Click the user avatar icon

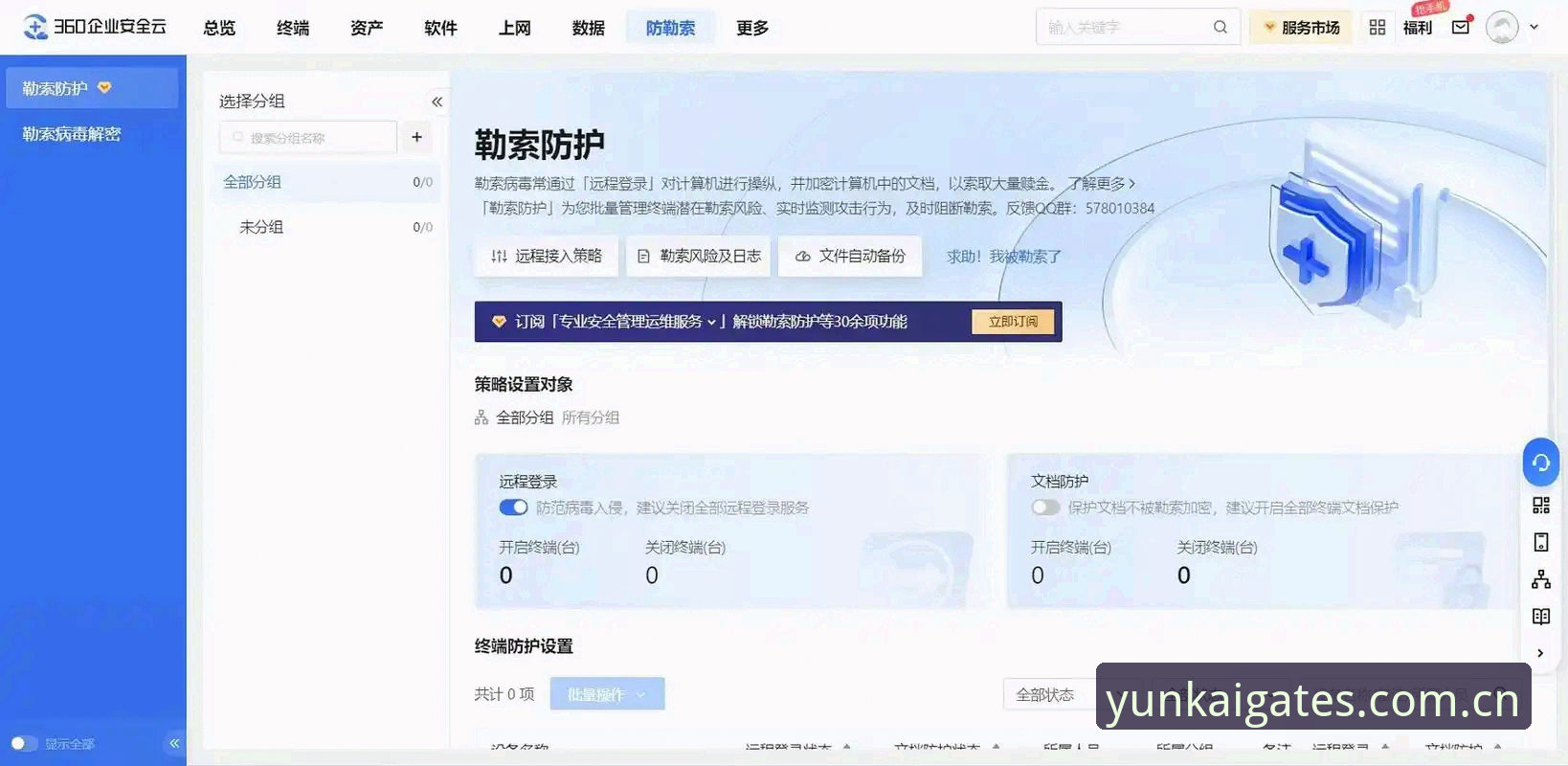click(1502, 27)
